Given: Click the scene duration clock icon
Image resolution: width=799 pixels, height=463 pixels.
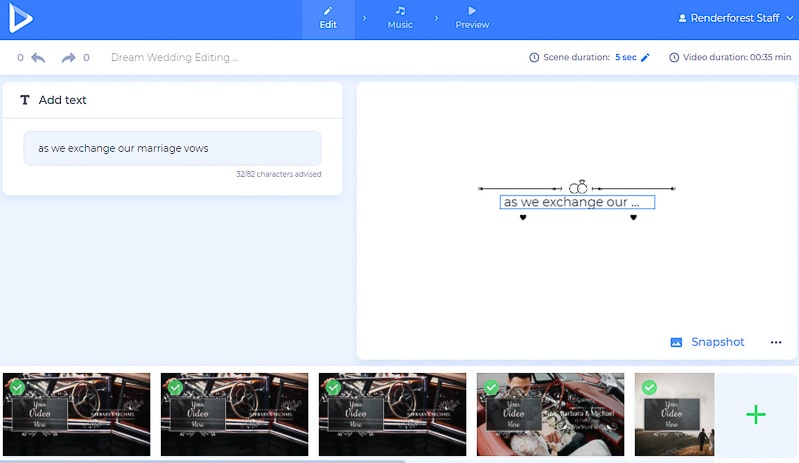Looking at the screenshot, I should pos(534,58).
